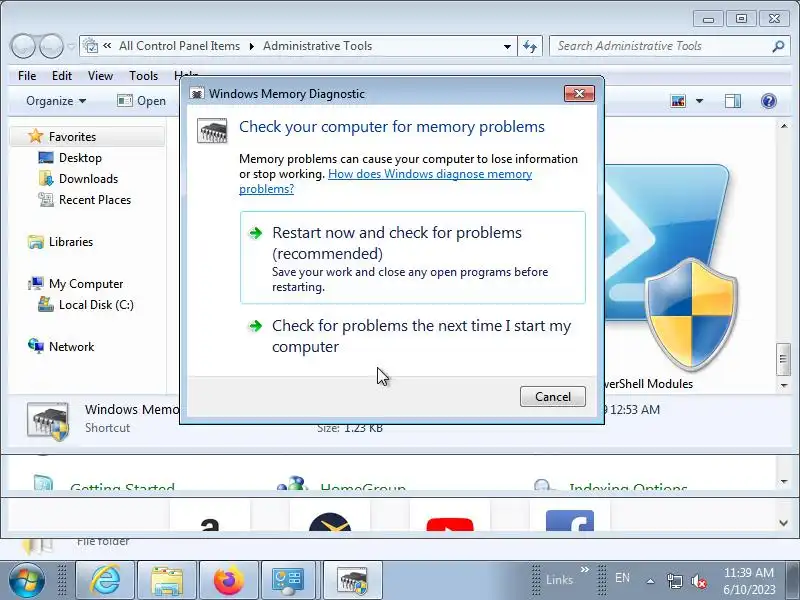Switch to Memory Diagnostic taskbar button
This screenshot has height=600, width=800.
[x=353, y=580]
